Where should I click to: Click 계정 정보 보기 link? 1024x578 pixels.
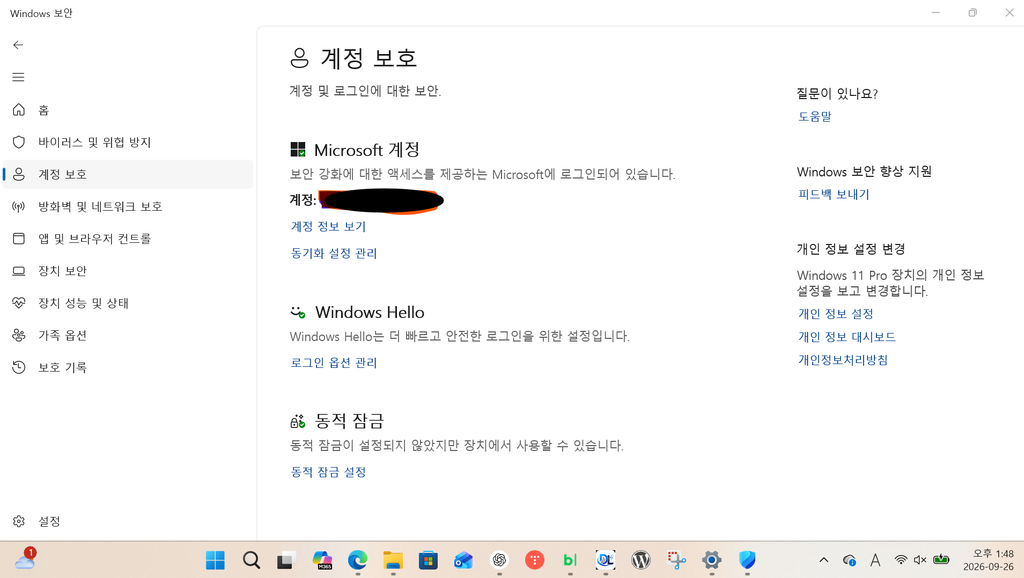[x=328, y=226]
